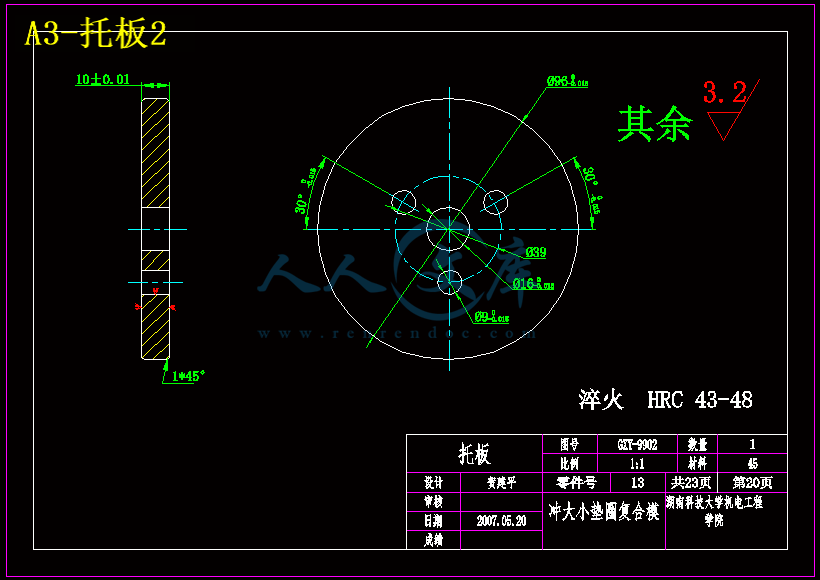
Task: Click the "审核" label cell
Action: [x=434, y=502]
